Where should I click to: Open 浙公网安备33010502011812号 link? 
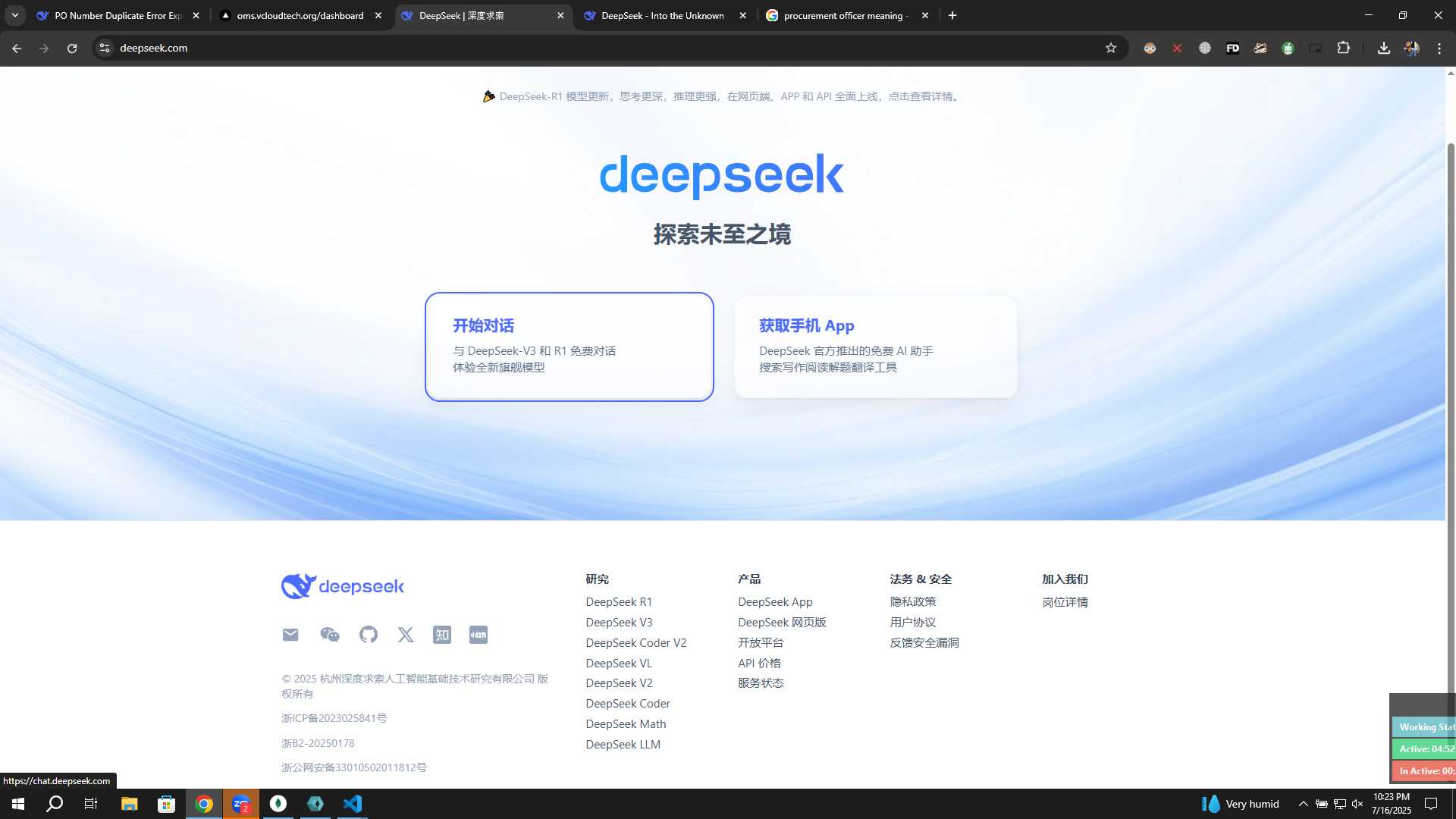(354, 767)
